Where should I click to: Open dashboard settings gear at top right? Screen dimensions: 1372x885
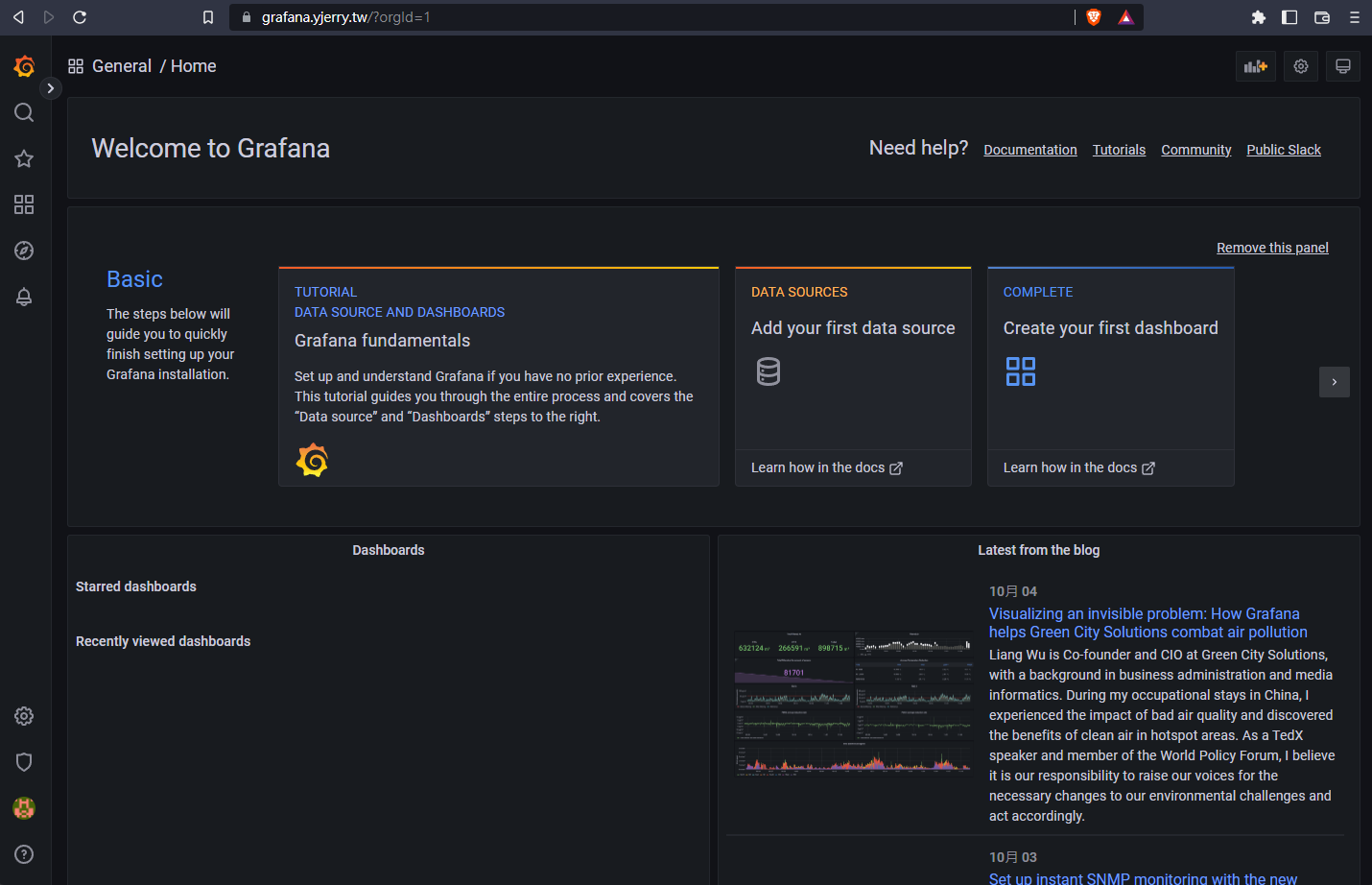(x=1301, y=66)
